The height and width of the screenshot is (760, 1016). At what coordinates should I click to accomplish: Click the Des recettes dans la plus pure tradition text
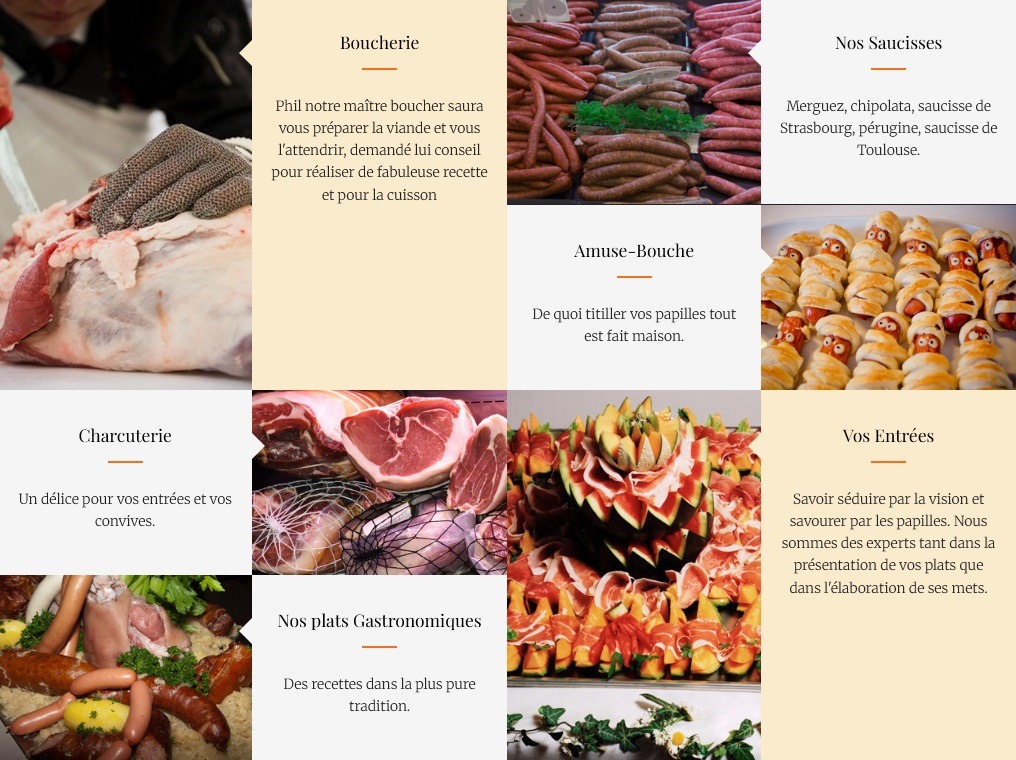point(379,695)
